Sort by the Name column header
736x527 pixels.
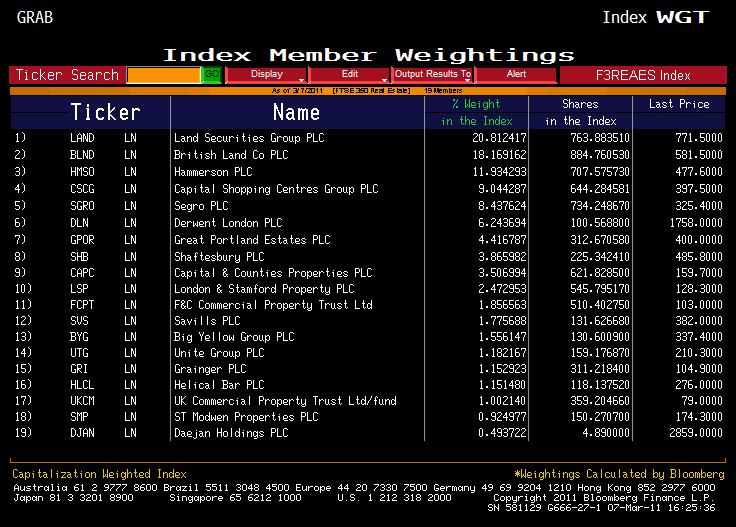(297, 113)
